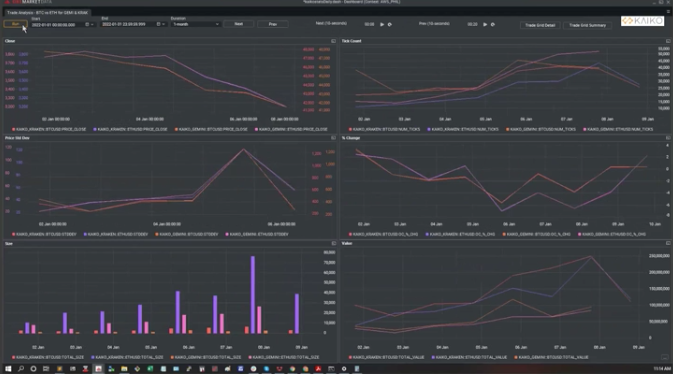
Task: Select the Trade Analysis BTC vs ETH tab
Action: 47,12
